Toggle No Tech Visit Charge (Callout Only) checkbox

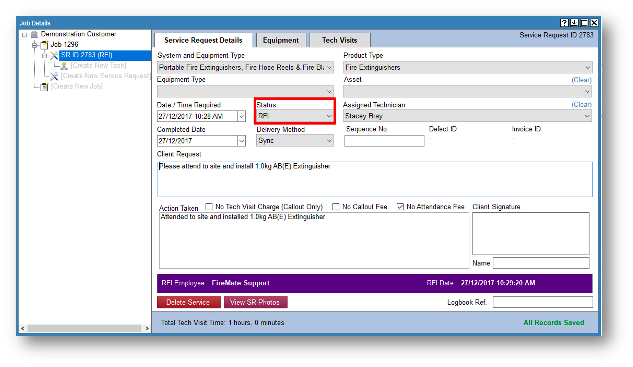click(x=209, y=207)
